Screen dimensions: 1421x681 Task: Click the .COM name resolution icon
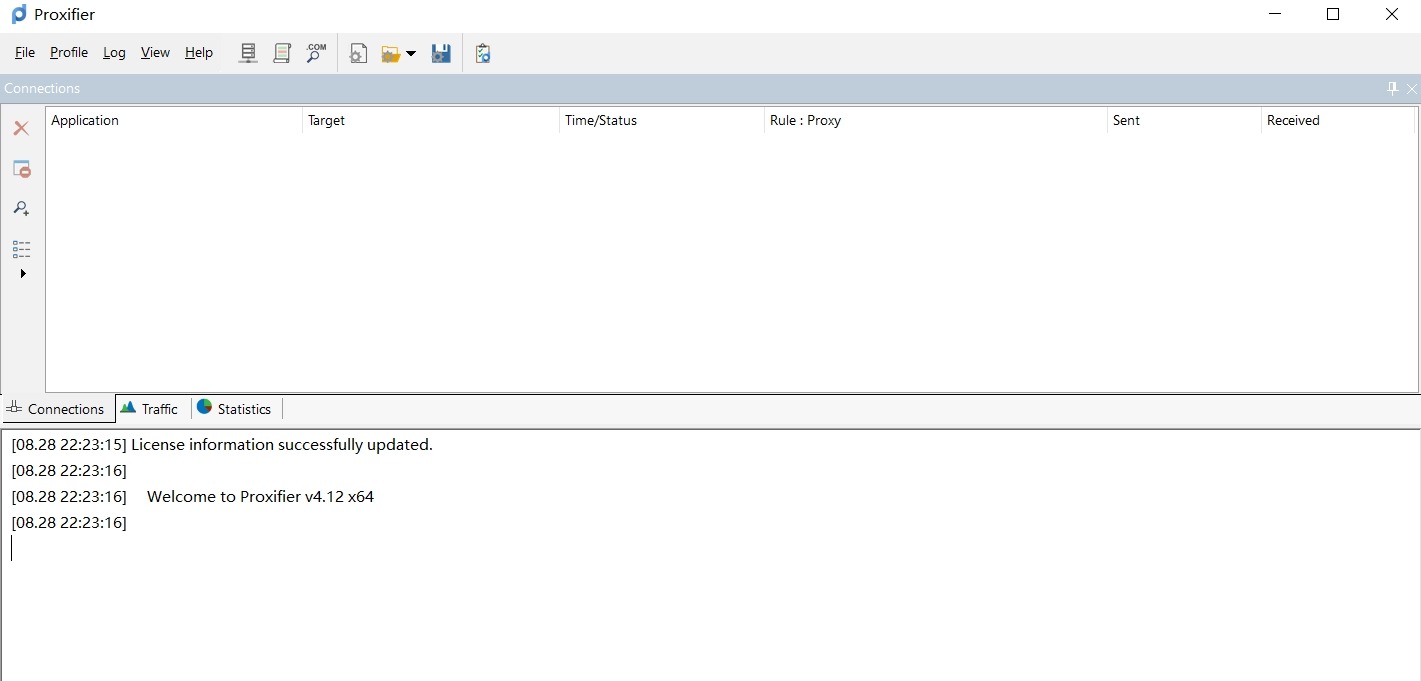[x=316, y=53]
